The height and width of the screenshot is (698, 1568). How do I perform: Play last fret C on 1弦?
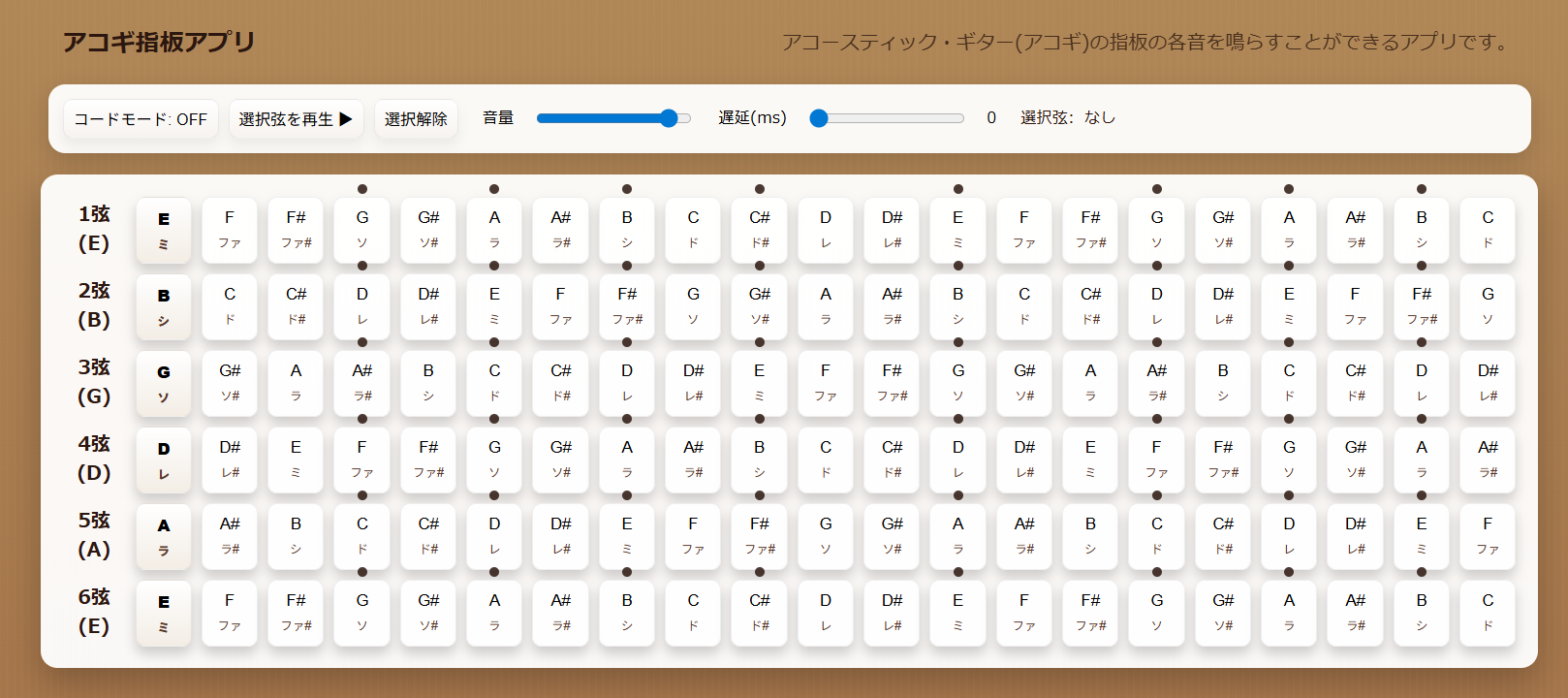[x=1488, y=231]
